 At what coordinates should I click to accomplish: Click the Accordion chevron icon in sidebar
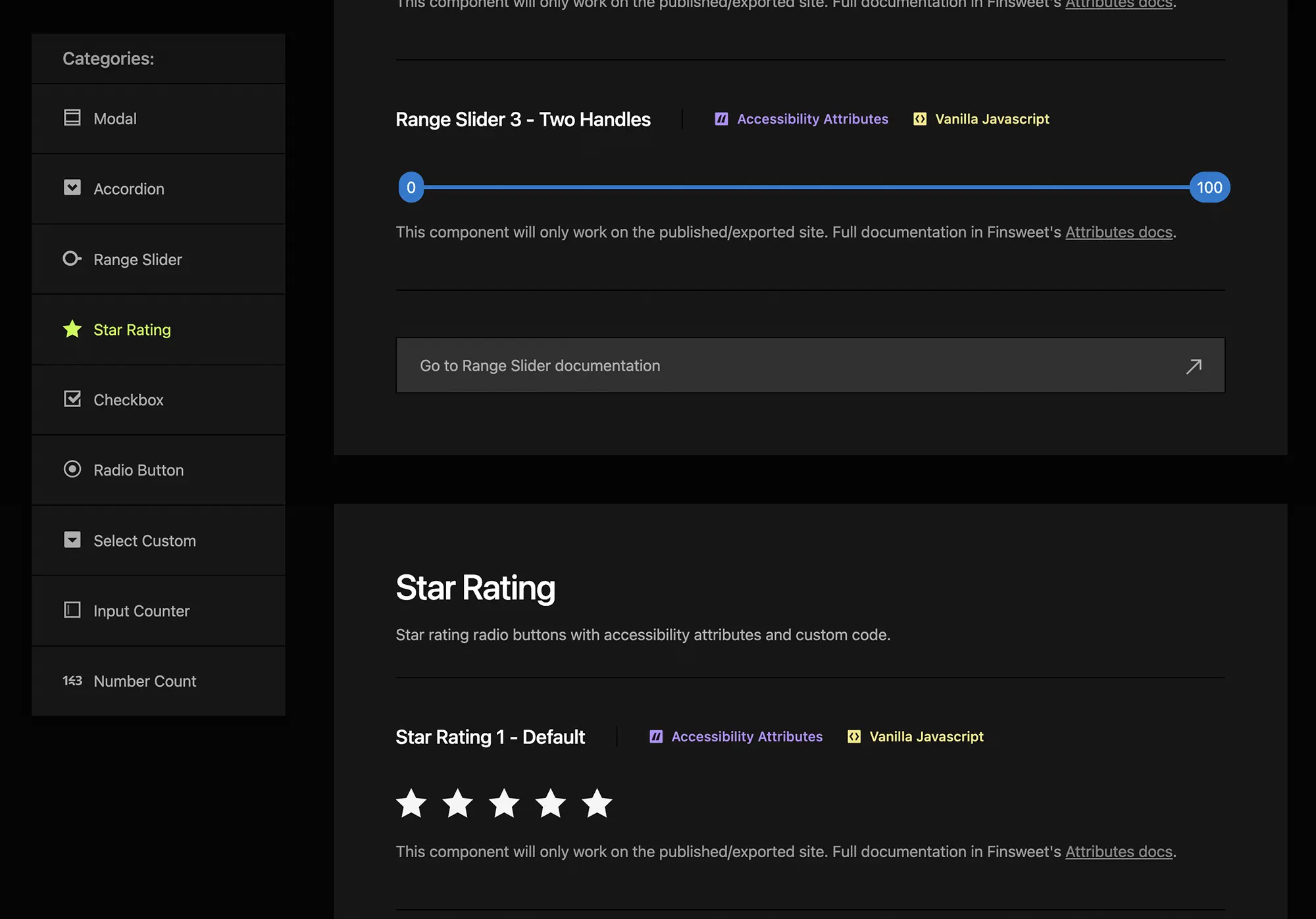click(x=72, y=188)
